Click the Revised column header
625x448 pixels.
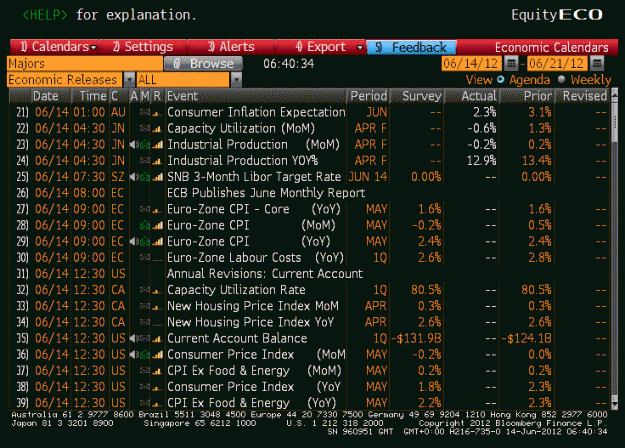(x=584, y=96)
